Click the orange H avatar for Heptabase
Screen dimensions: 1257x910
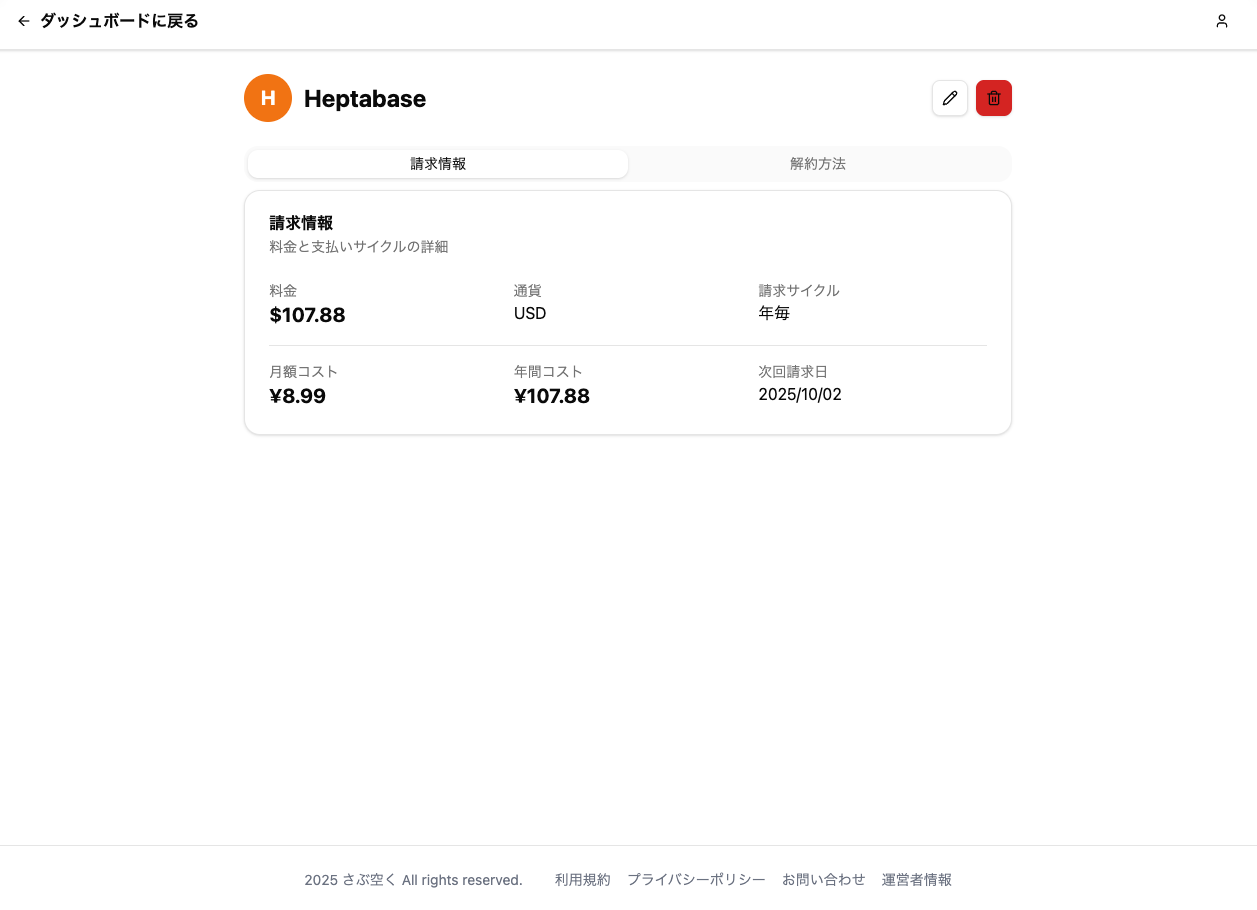(268, 98)
